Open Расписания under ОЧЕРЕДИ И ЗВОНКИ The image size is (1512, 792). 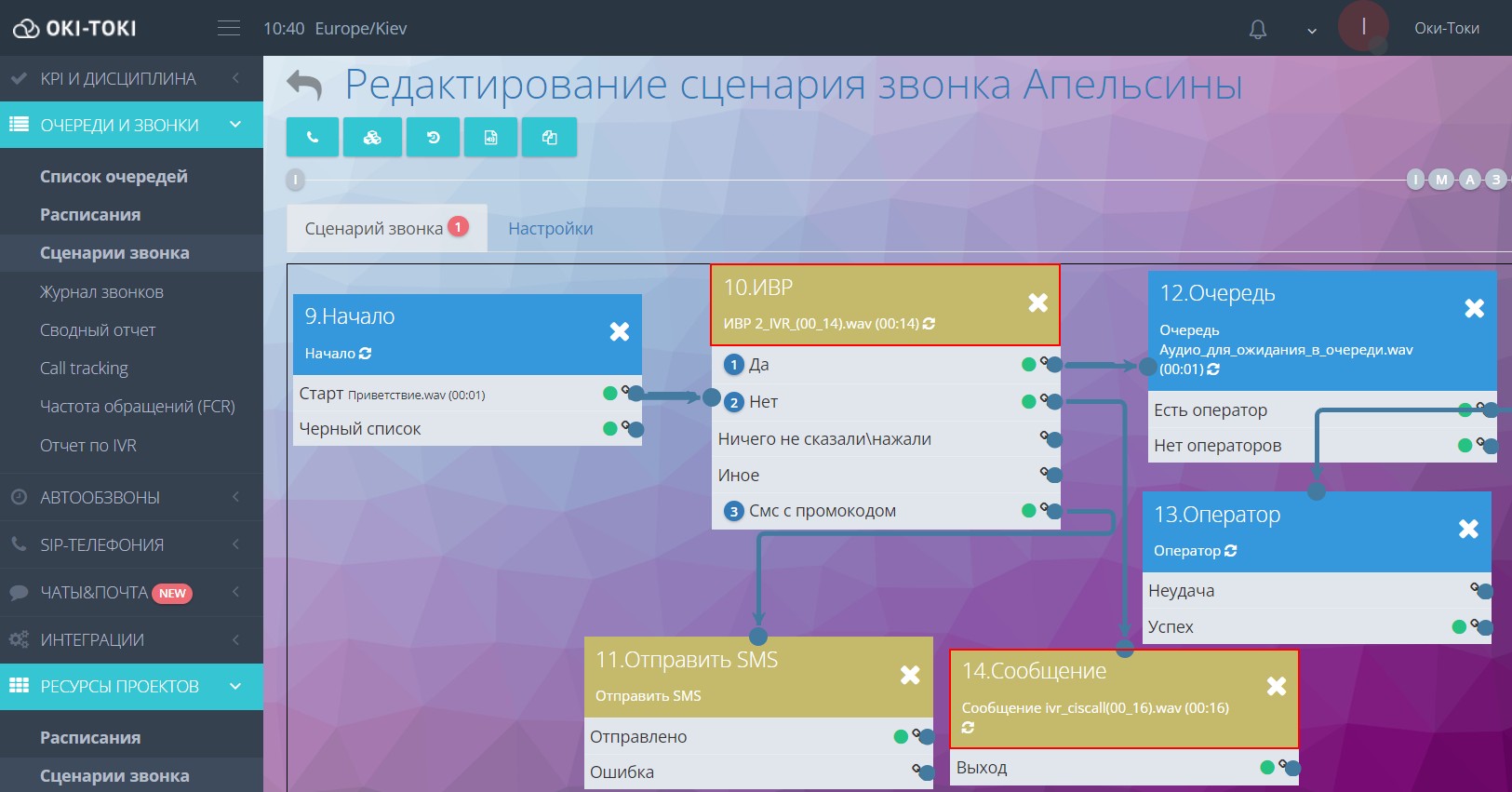pos(90,214)
